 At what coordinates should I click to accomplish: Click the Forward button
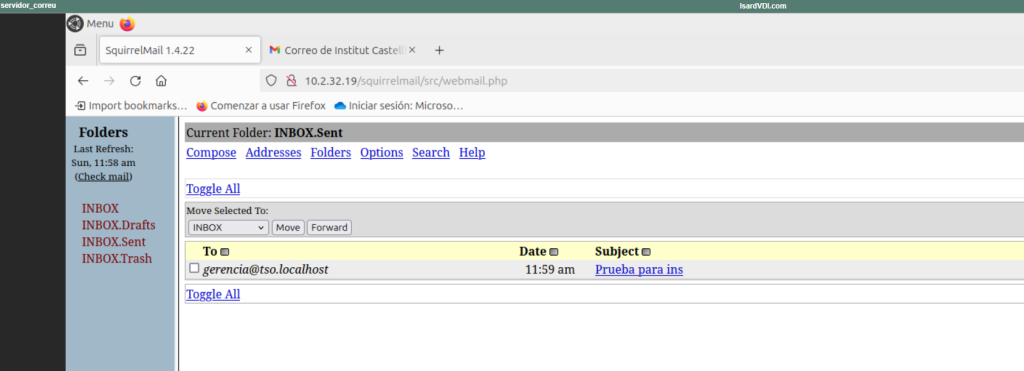(x=329, y=227)
